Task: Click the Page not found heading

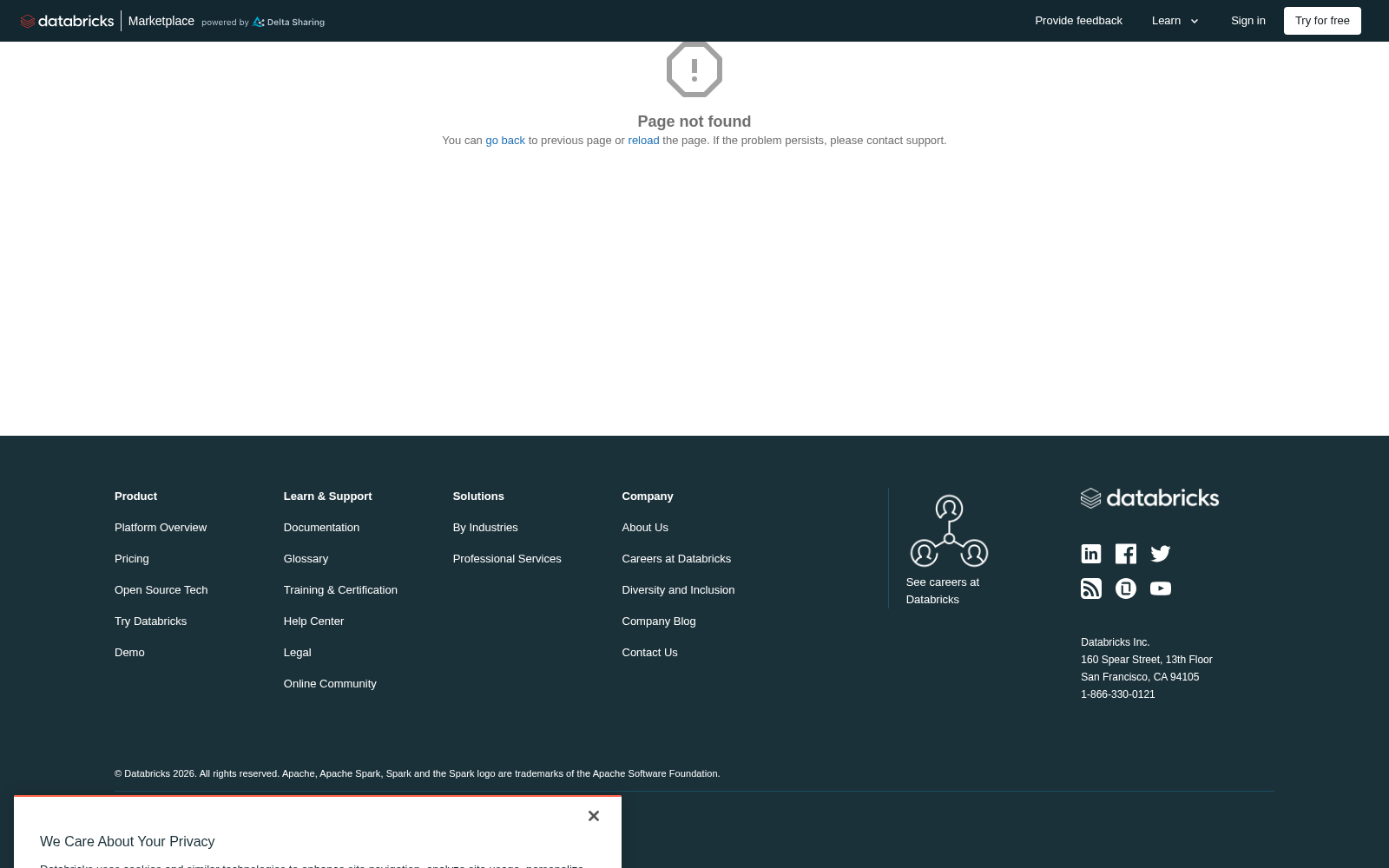Action: tap(694, 122)
